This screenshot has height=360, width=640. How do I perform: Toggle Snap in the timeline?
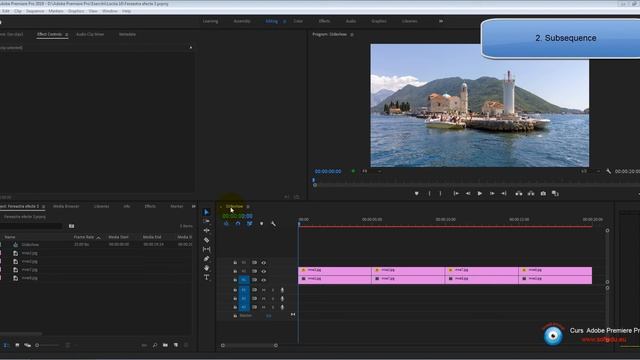[238, 224]
